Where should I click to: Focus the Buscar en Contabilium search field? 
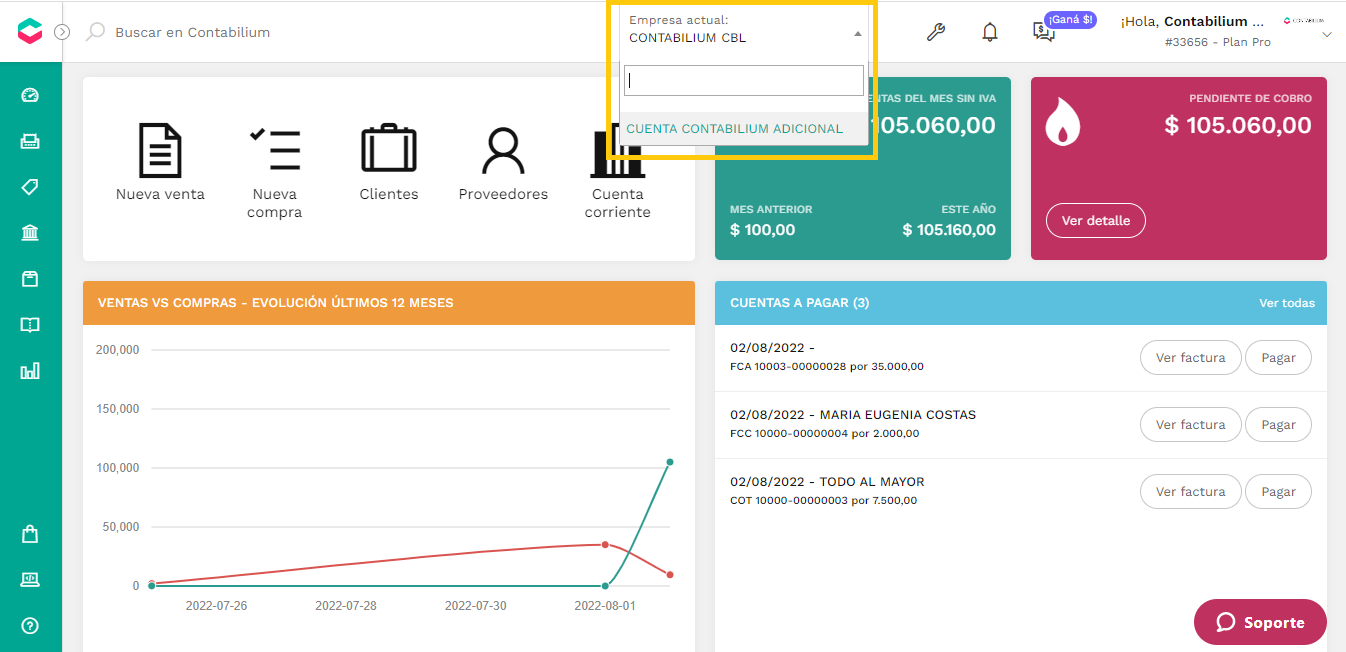coord(192,32)
